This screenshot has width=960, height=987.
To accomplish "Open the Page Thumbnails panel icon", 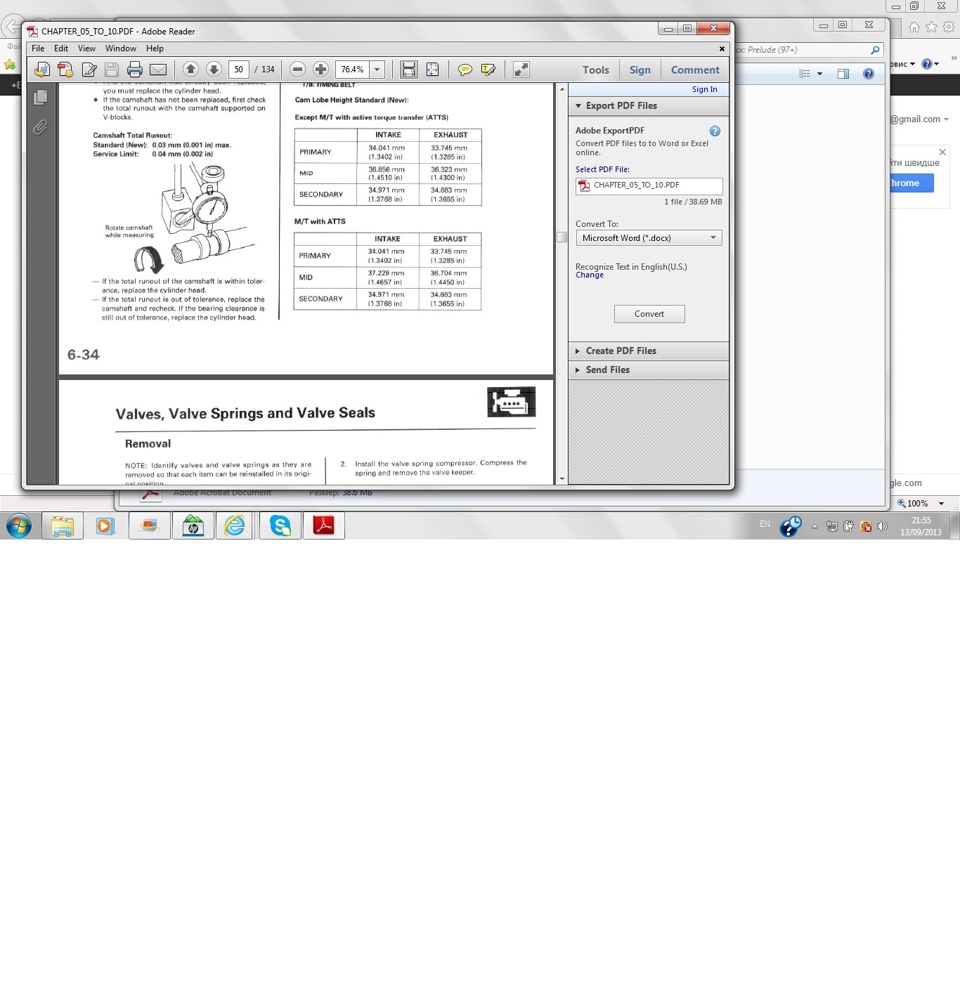I will pyautogui.click(x=40, y=98).
